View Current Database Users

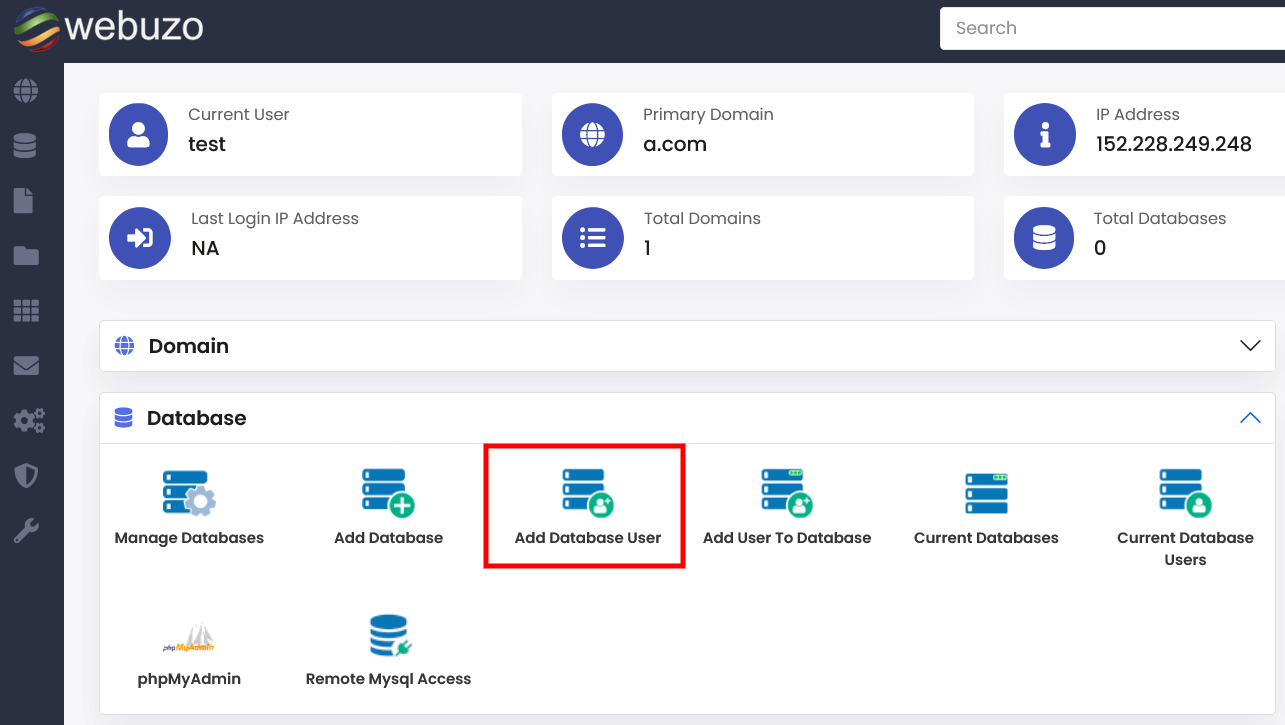pyautogui.click(x=1185, y=517)
